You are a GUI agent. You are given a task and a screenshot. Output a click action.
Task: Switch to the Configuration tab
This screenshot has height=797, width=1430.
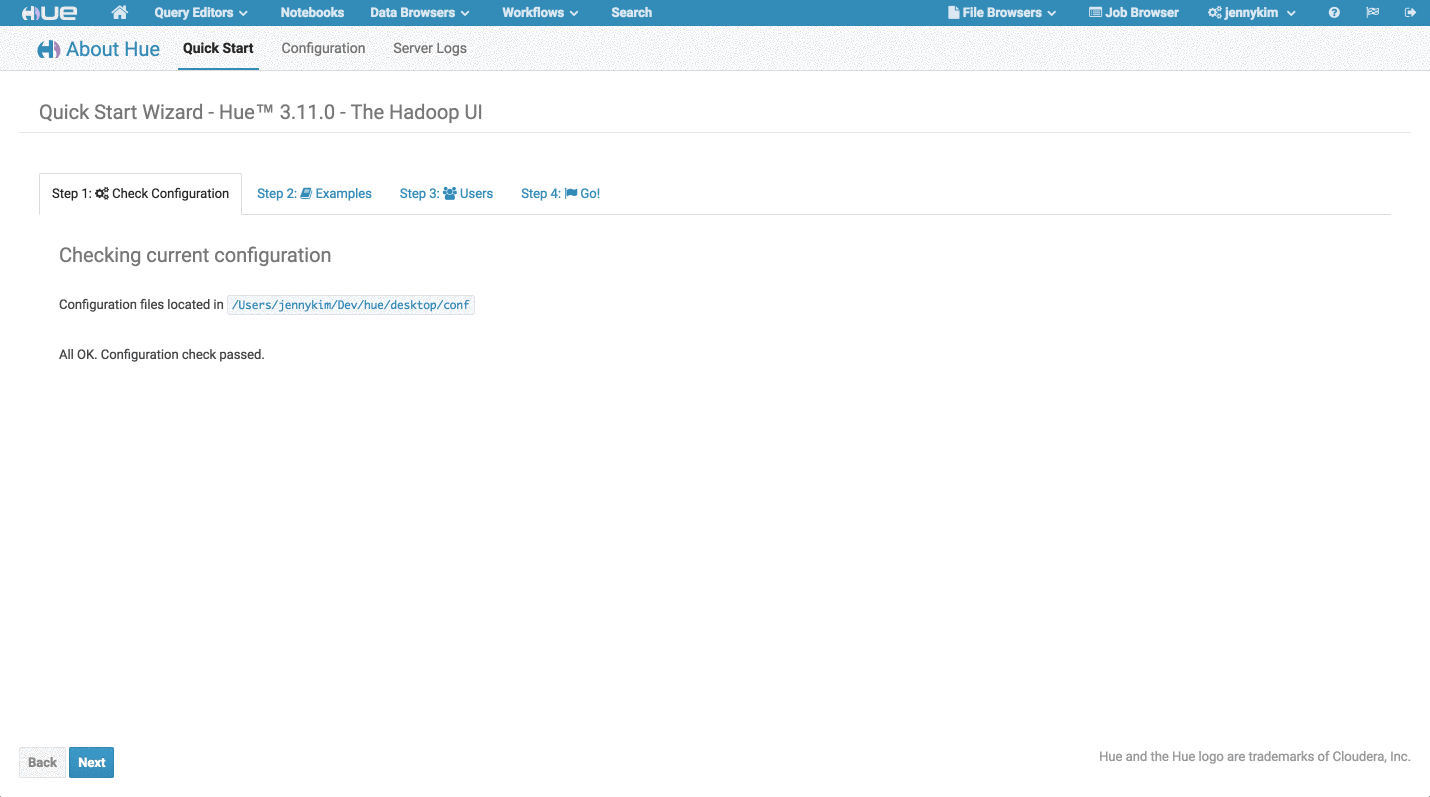[x=322, y=48]
